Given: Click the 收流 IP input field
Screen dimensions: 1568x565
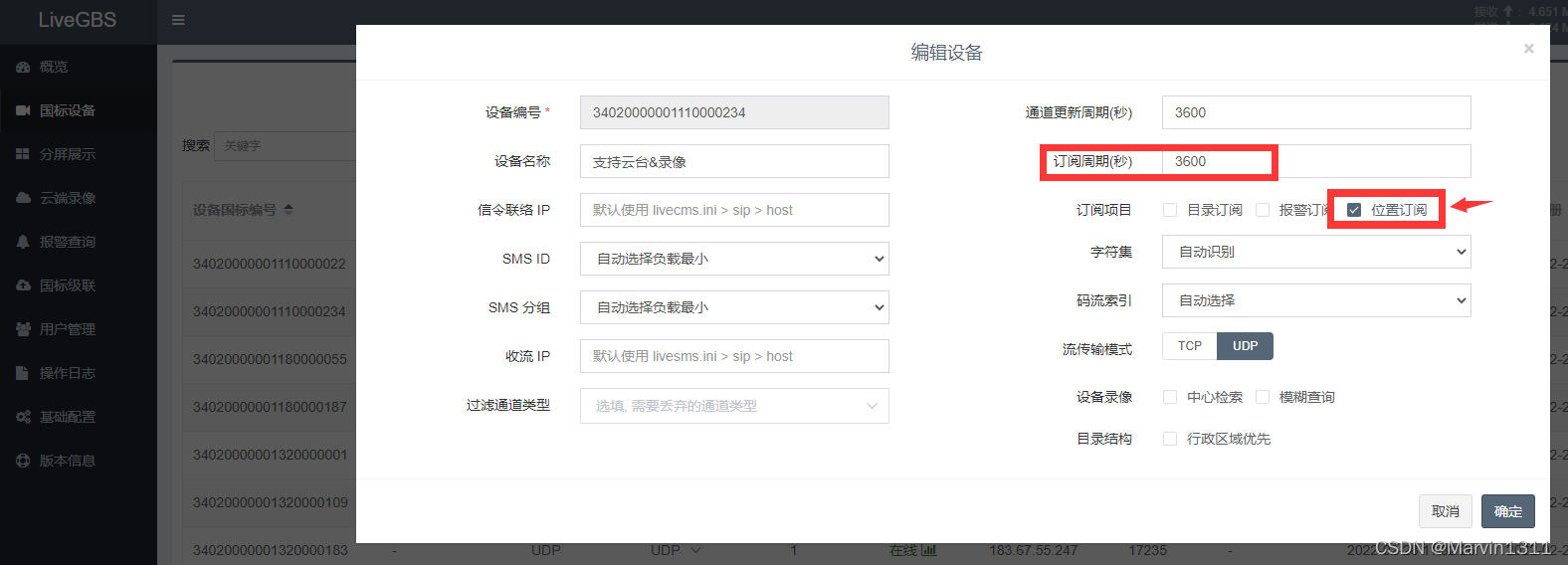Looking at the screenshot, I should (x=734, y=356).
